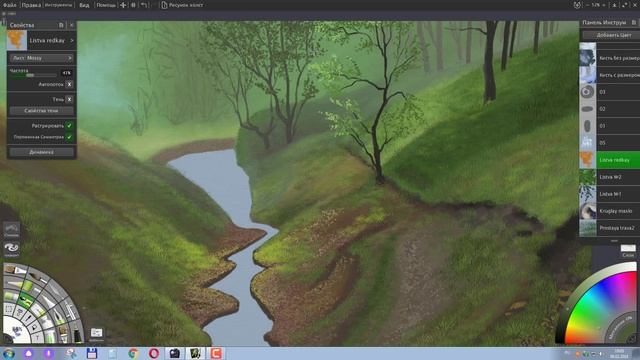Select the Prostaya trava2 preset

(610, 228)
